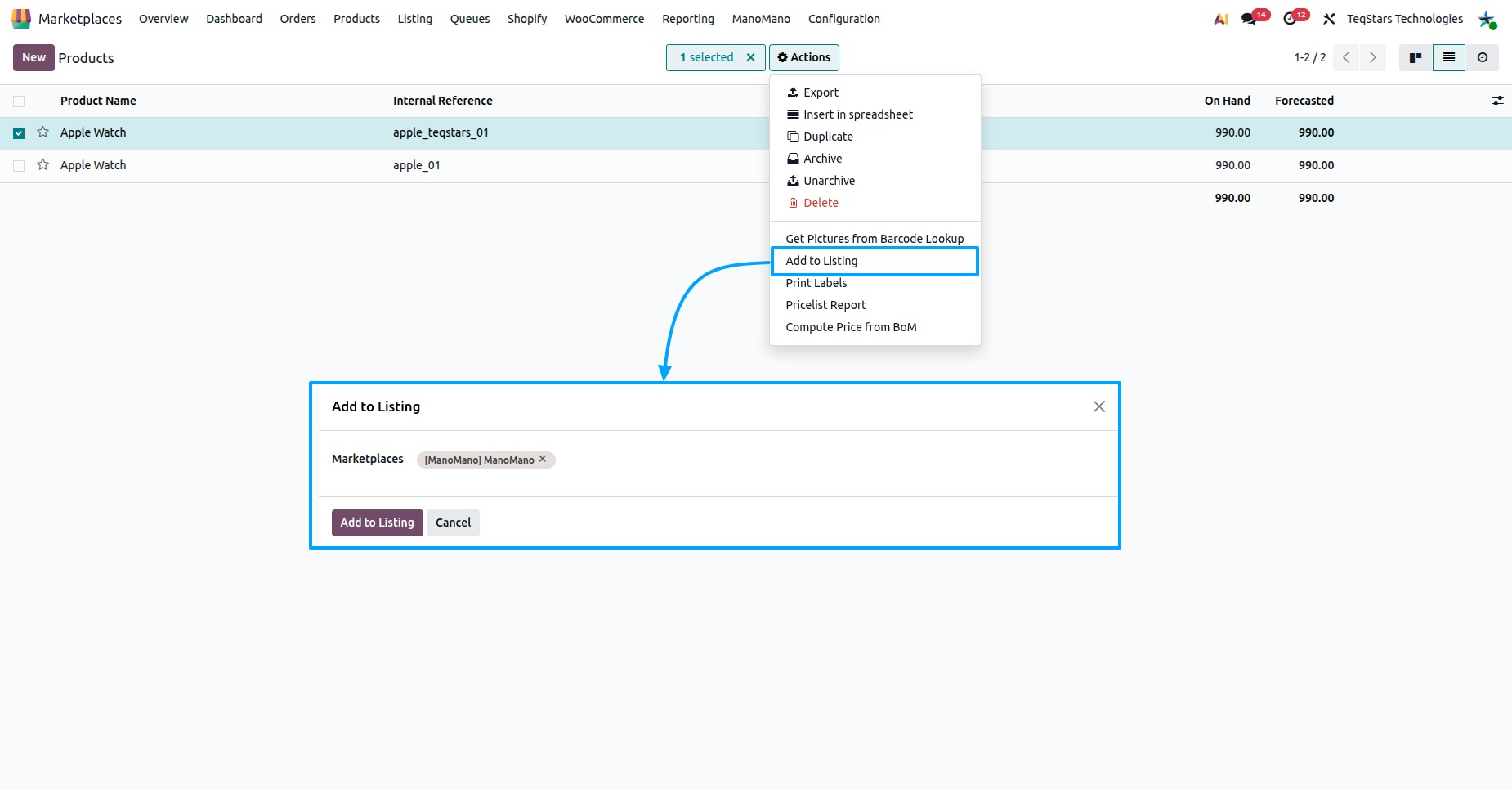1512x790 pixels.
Task: Remove the [ManoMano] ManoMano tag
Action: tap(543, 460)
